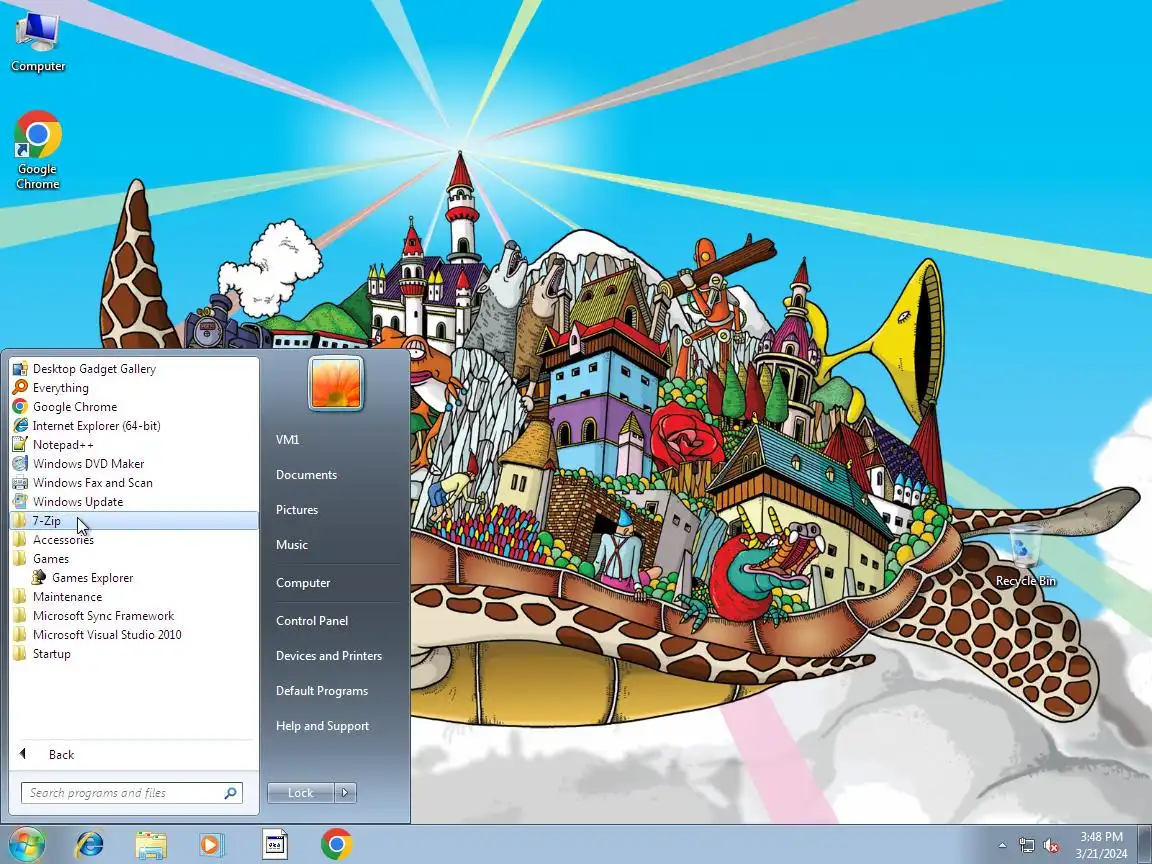Viewport: 1152px width, 864px height.
Task: Go Back to the main Start menu
Action: click(x=134, y=755)
